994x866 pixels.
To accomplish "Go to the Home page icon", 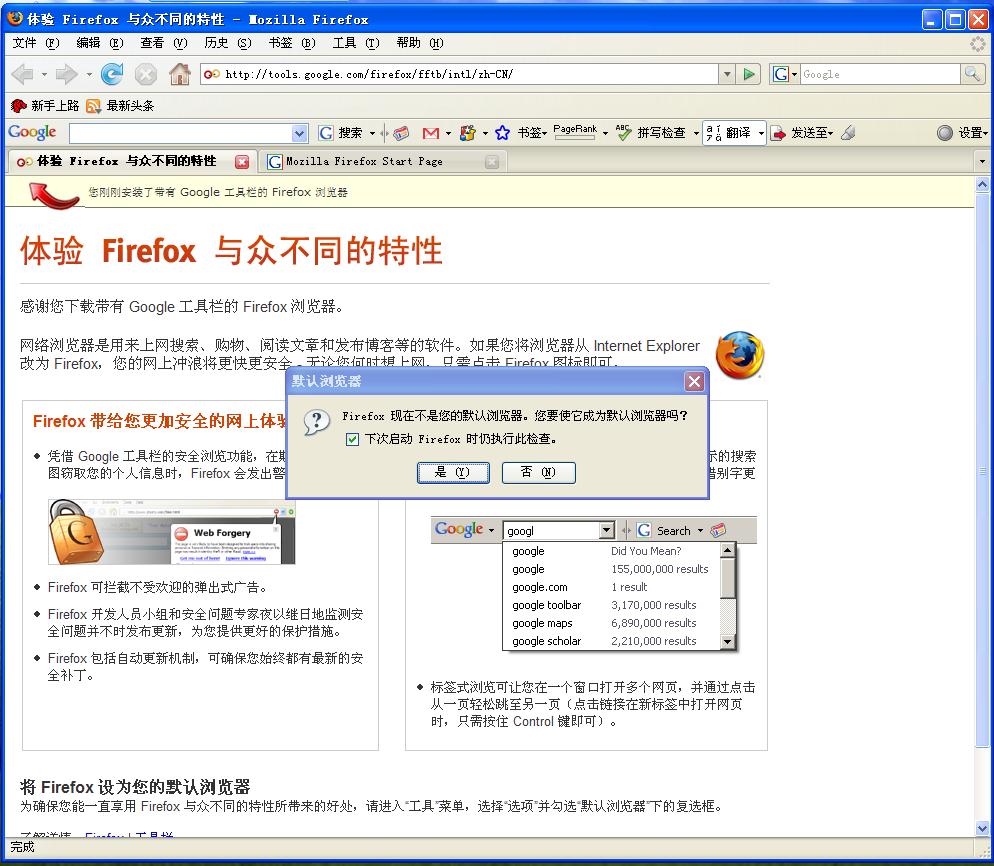I will [x=180, y=74].
